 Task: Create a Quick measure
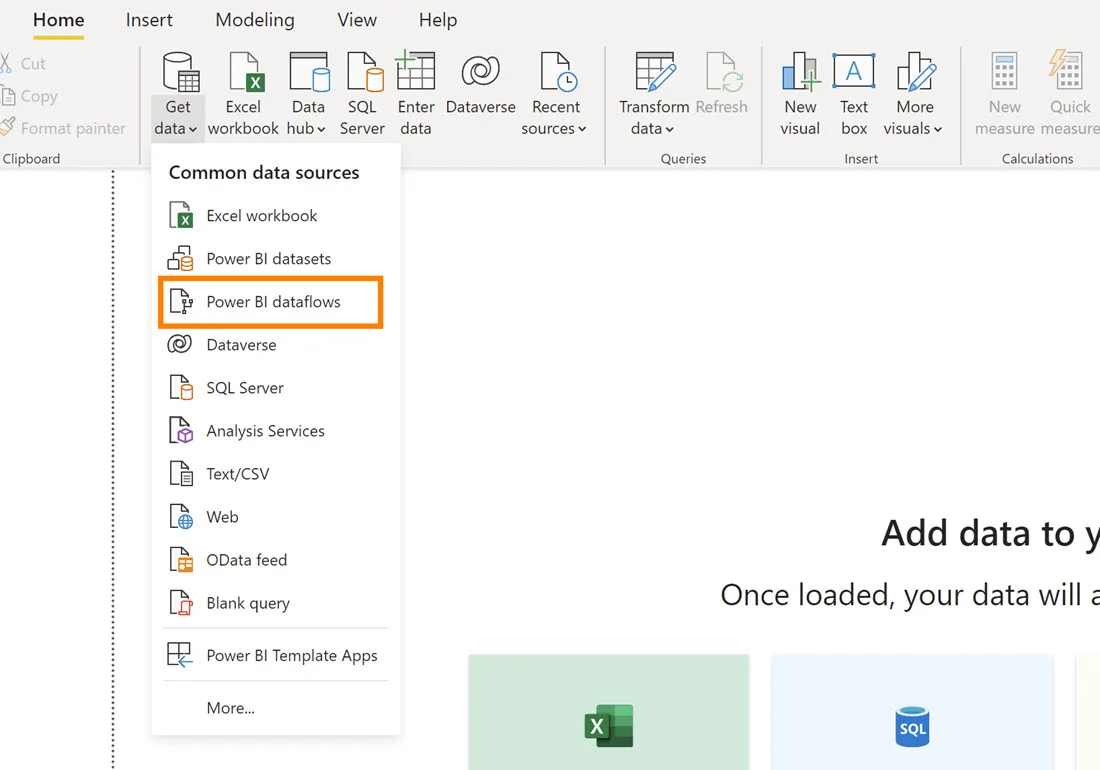tap(1070, 94)
